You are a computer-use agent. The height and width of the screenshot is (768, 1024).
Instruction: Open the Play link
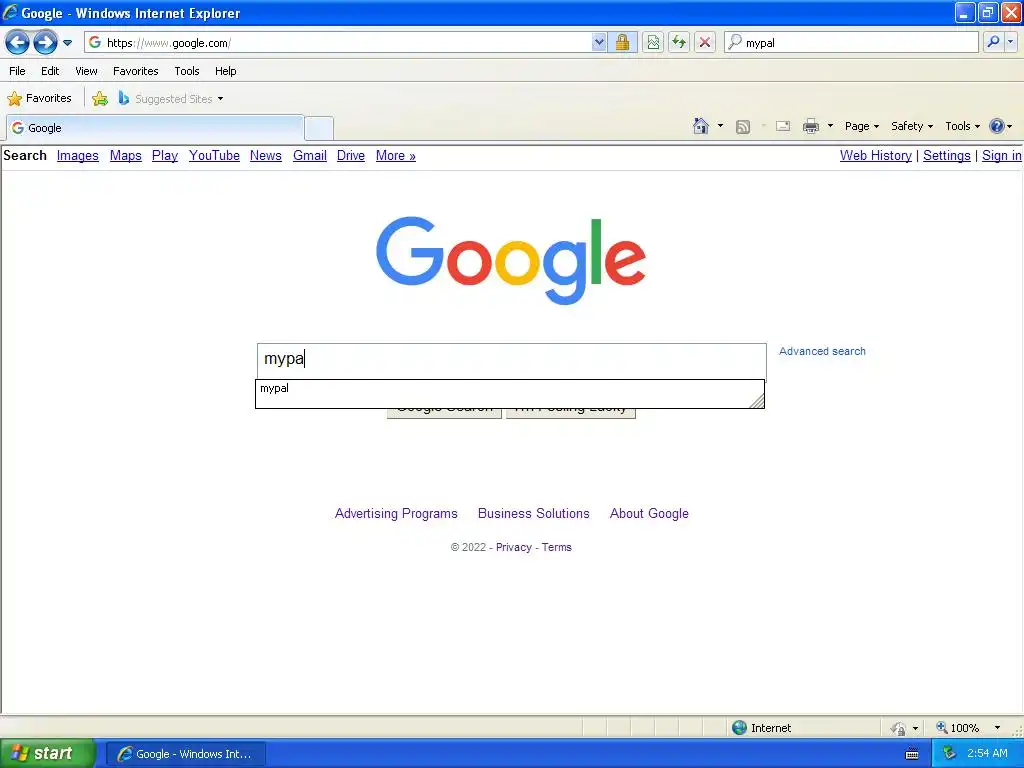click(165, 155)
